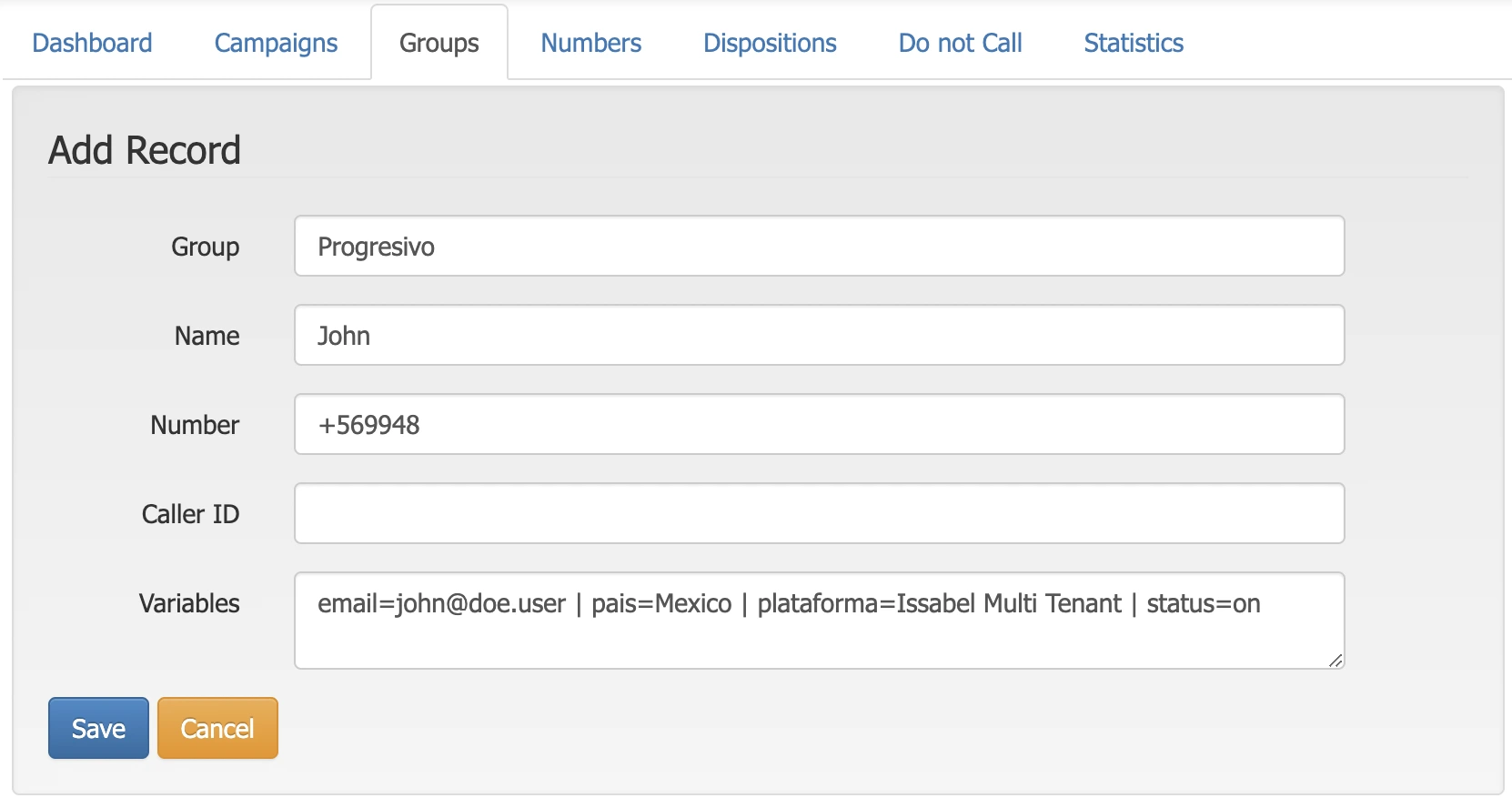Click the "Name" label text
The height and width of the screenshot is (808, 1512).
[x=207, y=336]
